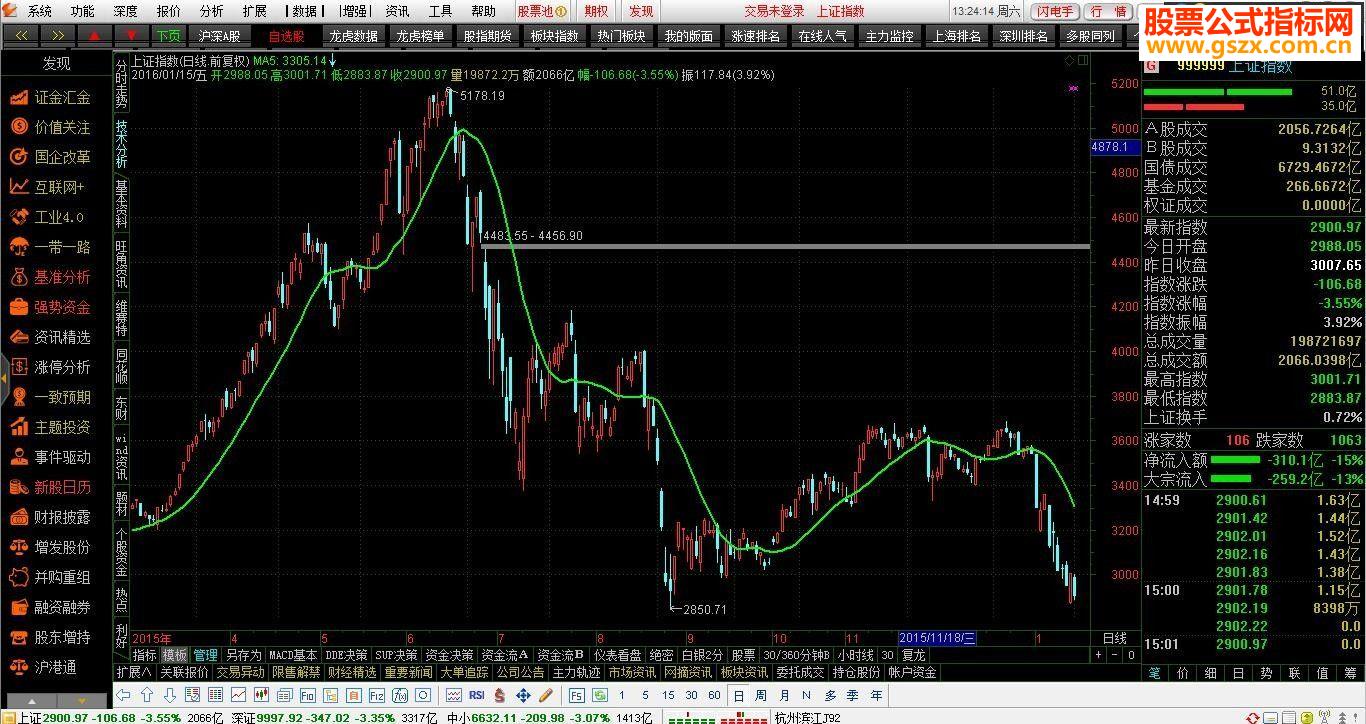Click the 下页 next page button
The width and height of the screenshot is (1366, 724).
point(167,35)
